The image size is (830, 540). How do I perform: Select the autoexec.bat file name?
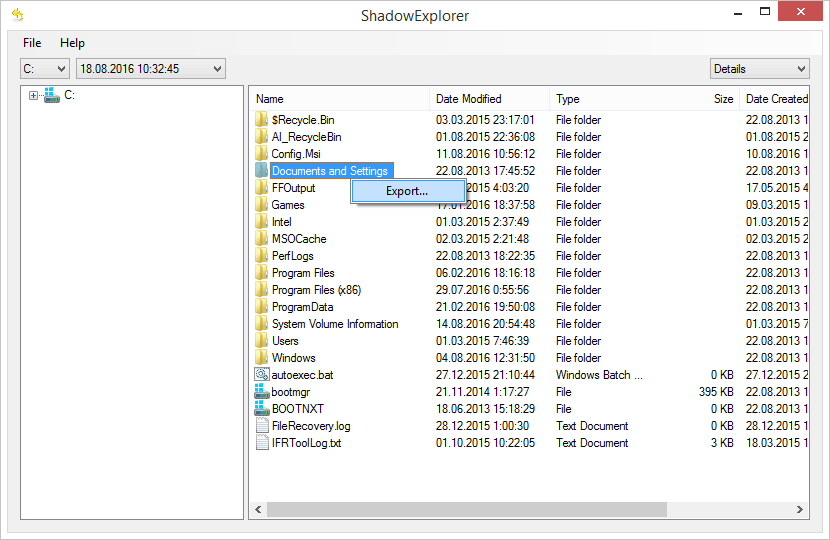302,375
